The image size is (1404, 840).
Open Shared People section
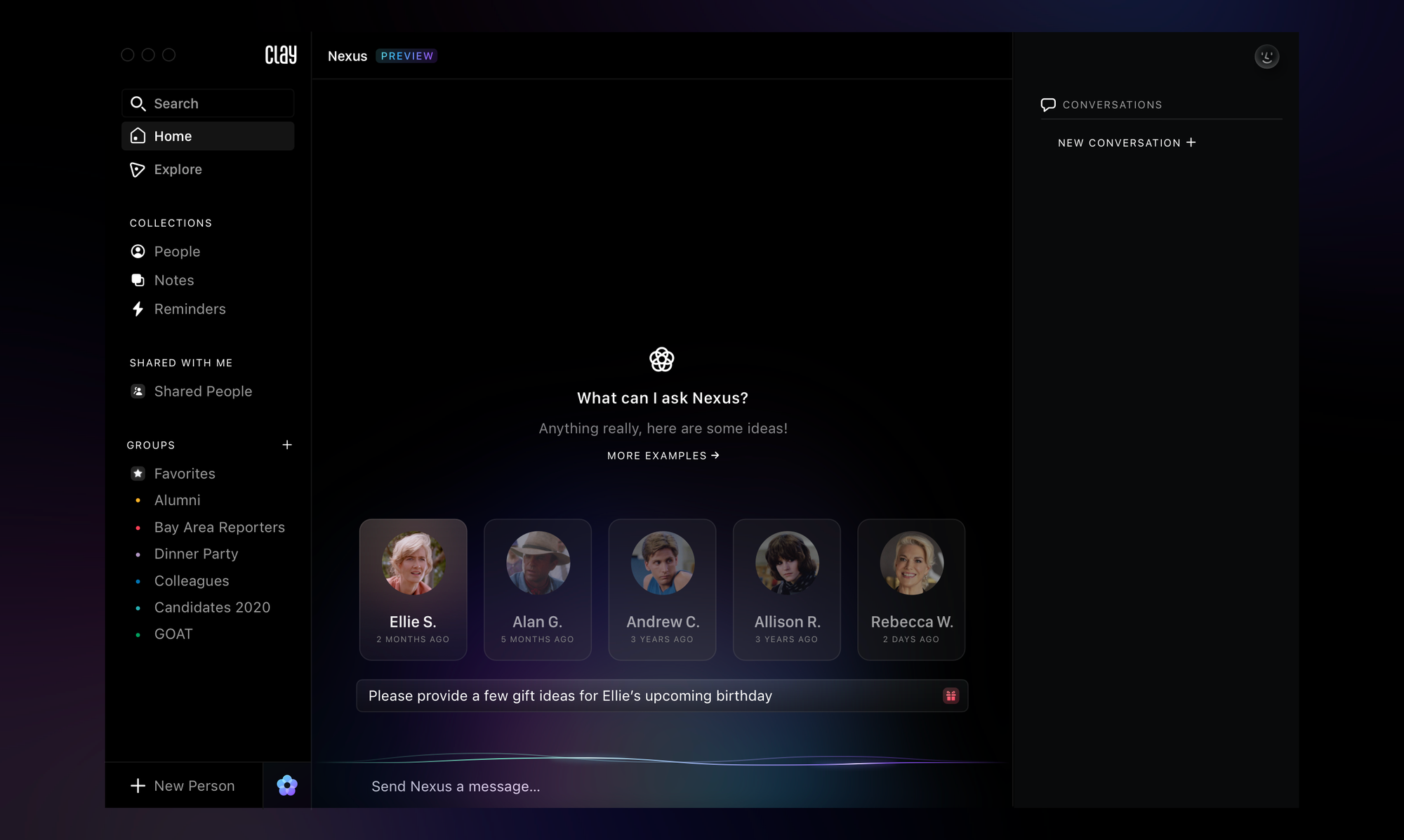pos(202,391)
